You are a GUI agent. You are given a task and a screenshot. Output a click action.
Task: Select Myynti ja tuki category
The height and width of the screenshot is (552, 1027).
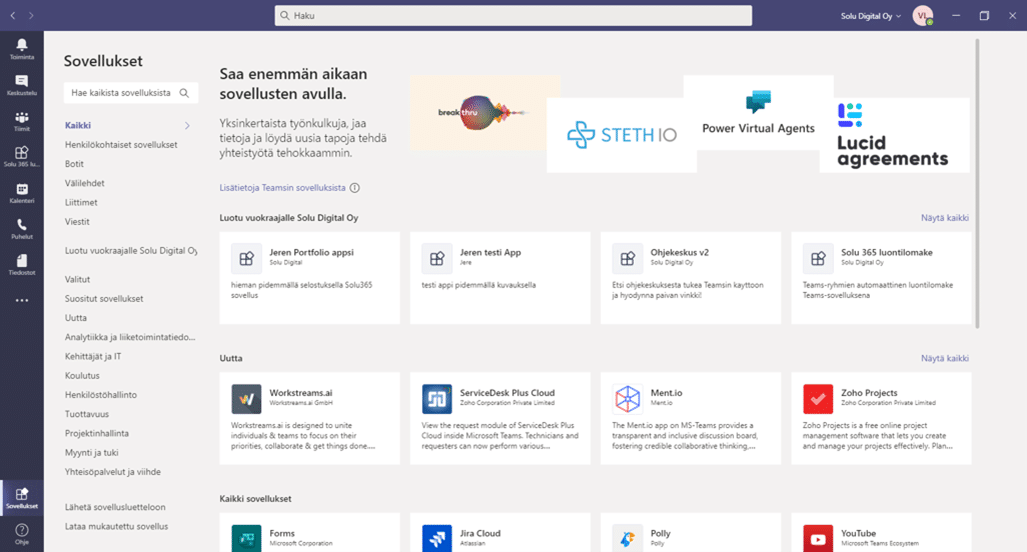pyautogui.click(x=92, y=452)
